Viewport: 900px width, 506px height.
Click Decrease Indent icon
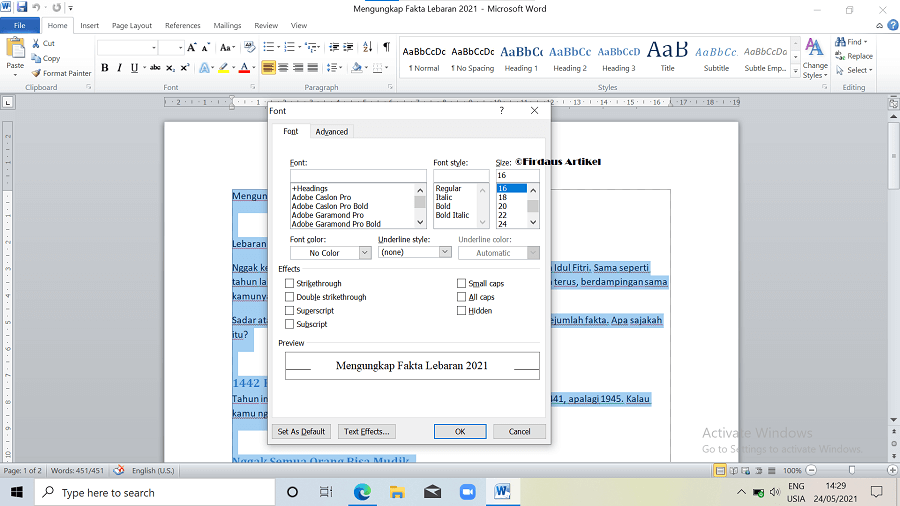pyautogui.click(x=333, y=47)
